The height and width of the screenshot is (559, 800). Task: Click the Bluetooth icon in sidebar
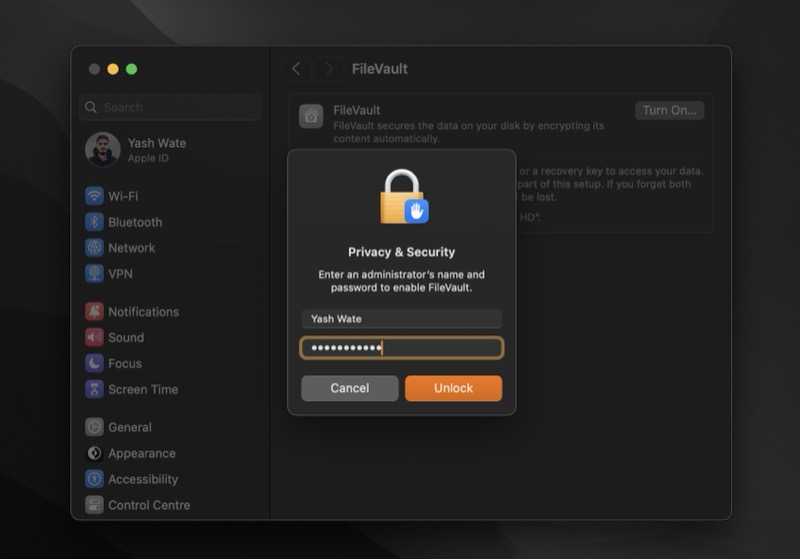pyautogui.click(x=94, y=222)
